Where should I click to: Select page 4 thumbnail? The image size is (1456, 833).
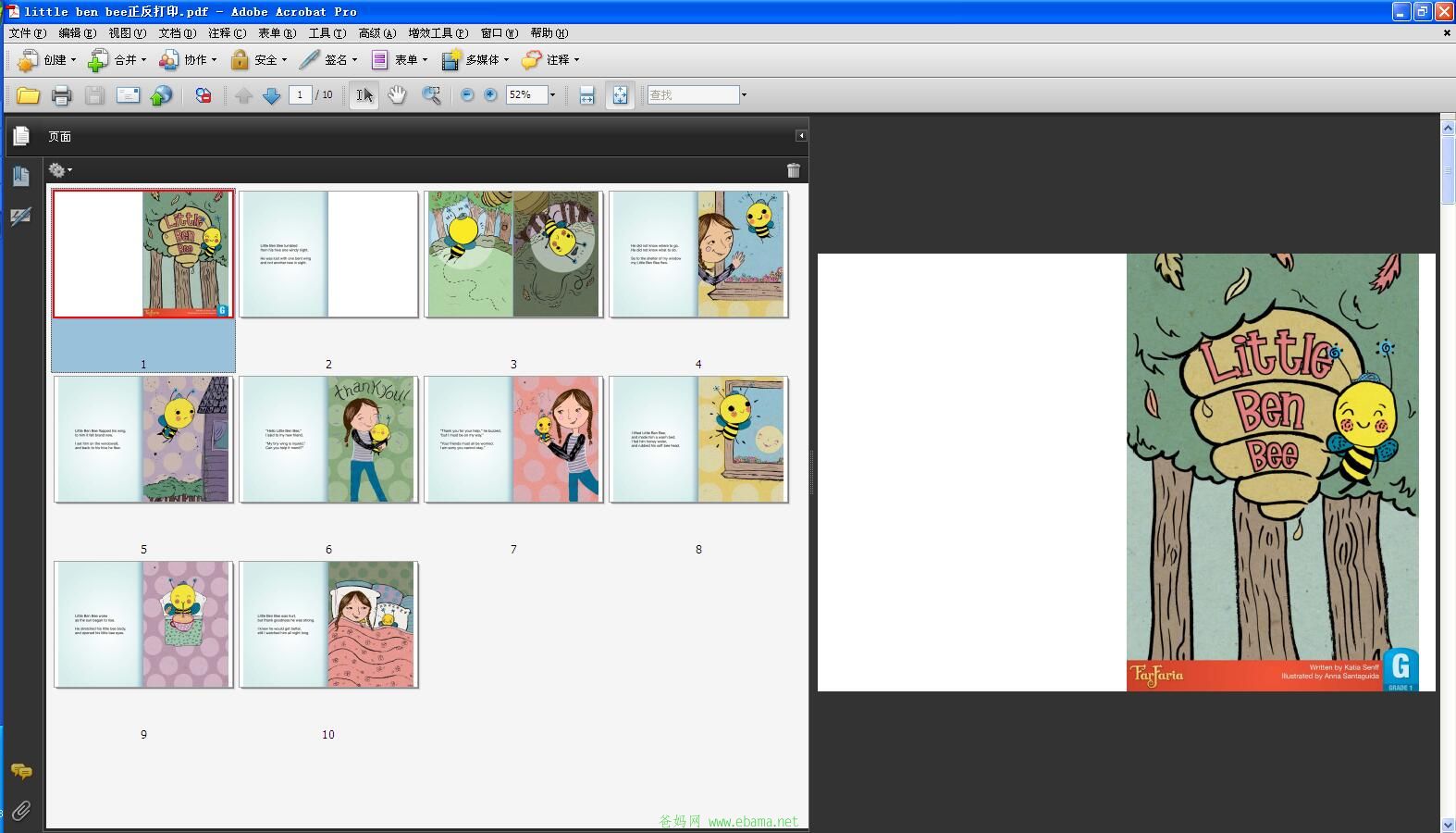(698, 254)
